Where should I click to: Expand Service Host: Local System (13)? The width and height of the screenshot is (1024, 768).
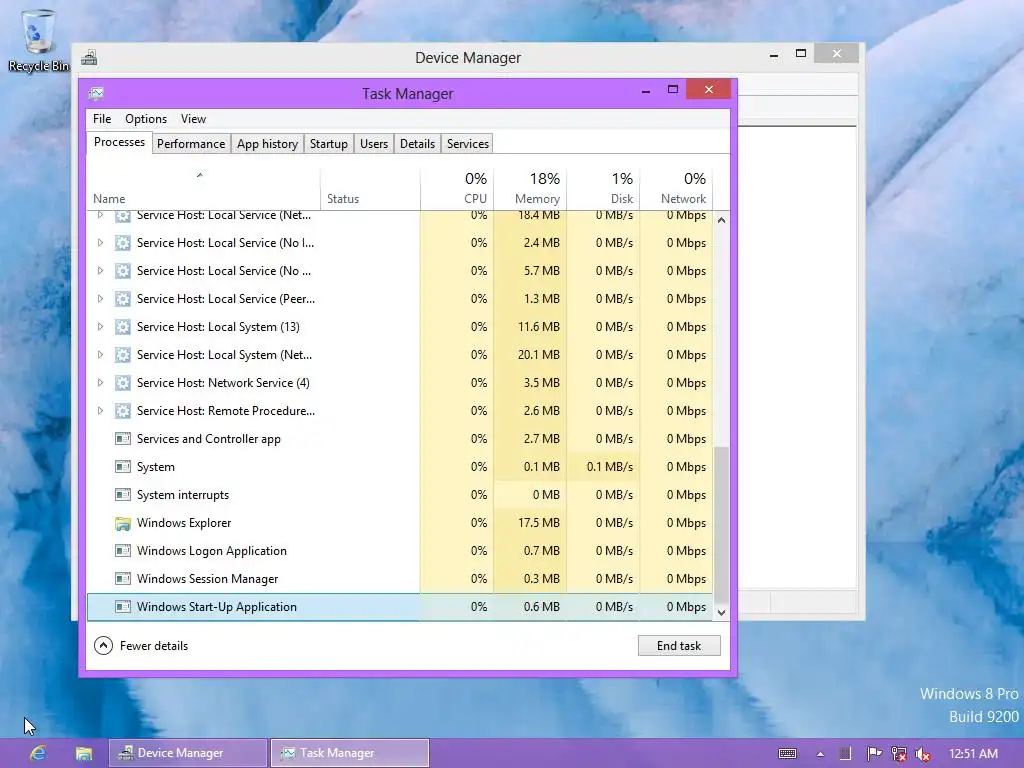click(x=100, y=327)
